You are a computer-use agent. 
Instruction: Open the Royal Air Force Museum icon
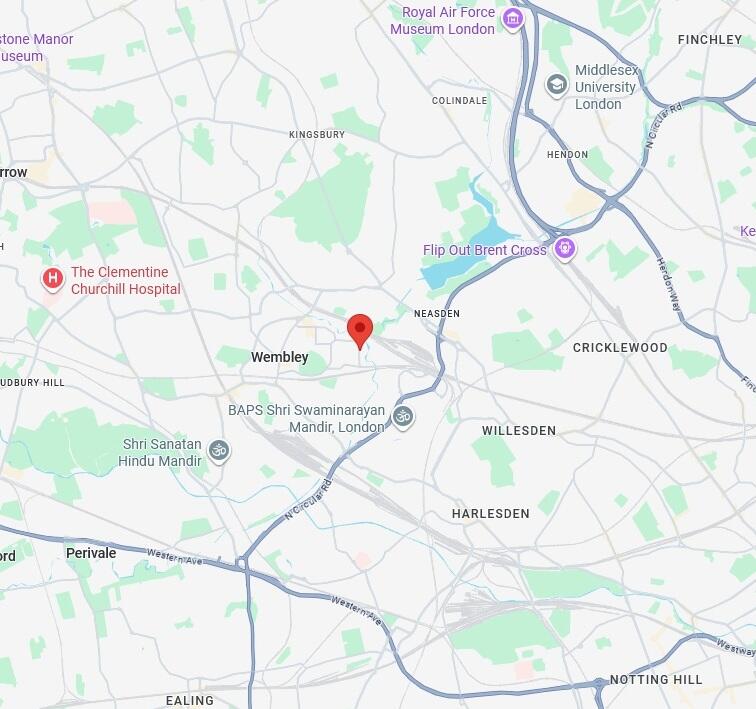(513, 20)
